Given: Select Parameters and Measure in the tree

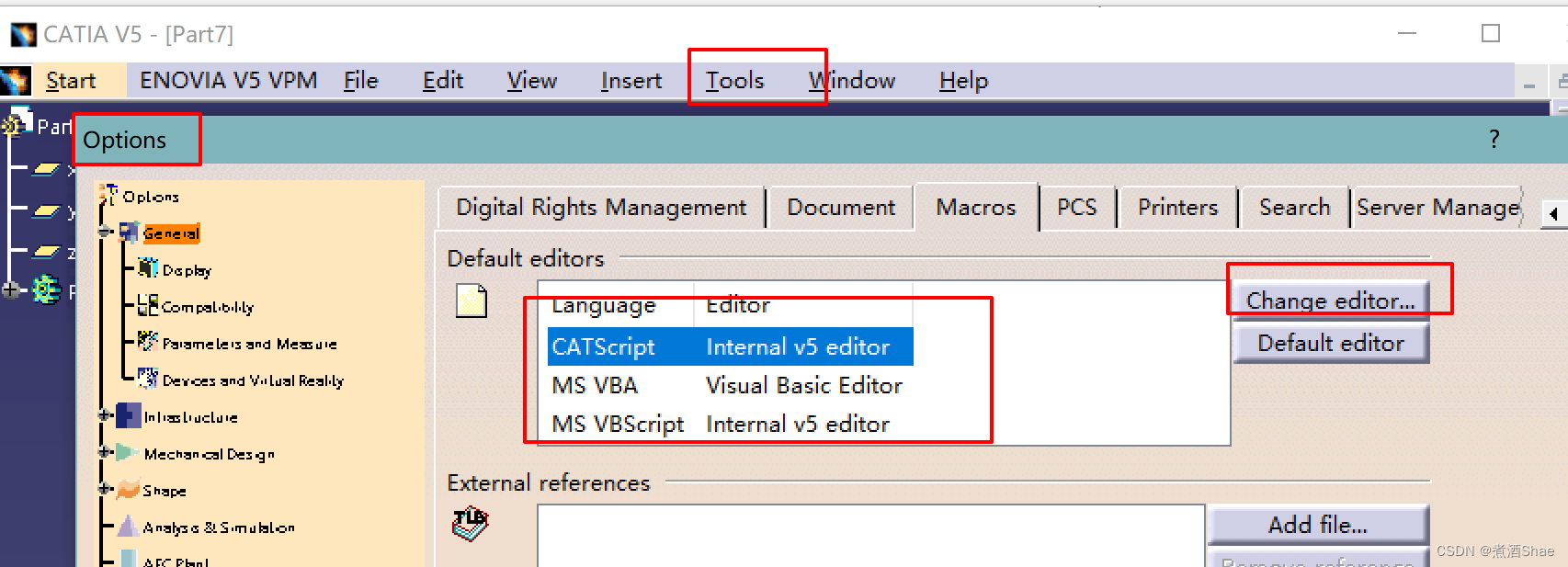Looking at the screenshot, I should [250, 344].
